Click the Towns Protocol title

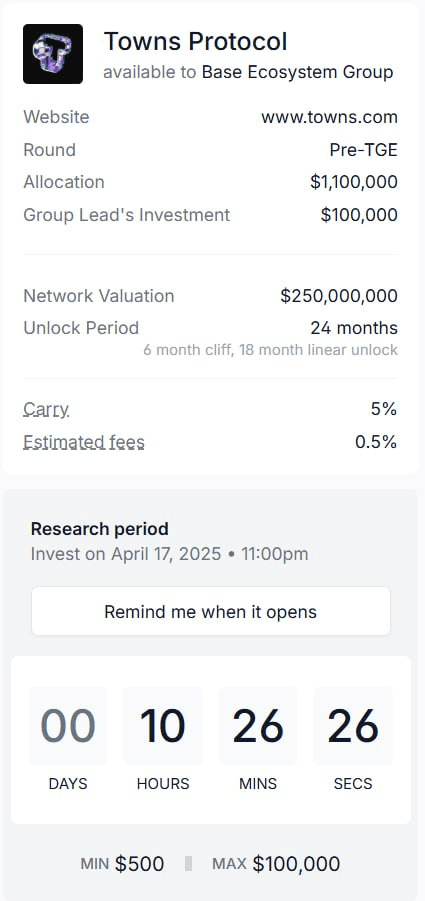click(195, 42)
